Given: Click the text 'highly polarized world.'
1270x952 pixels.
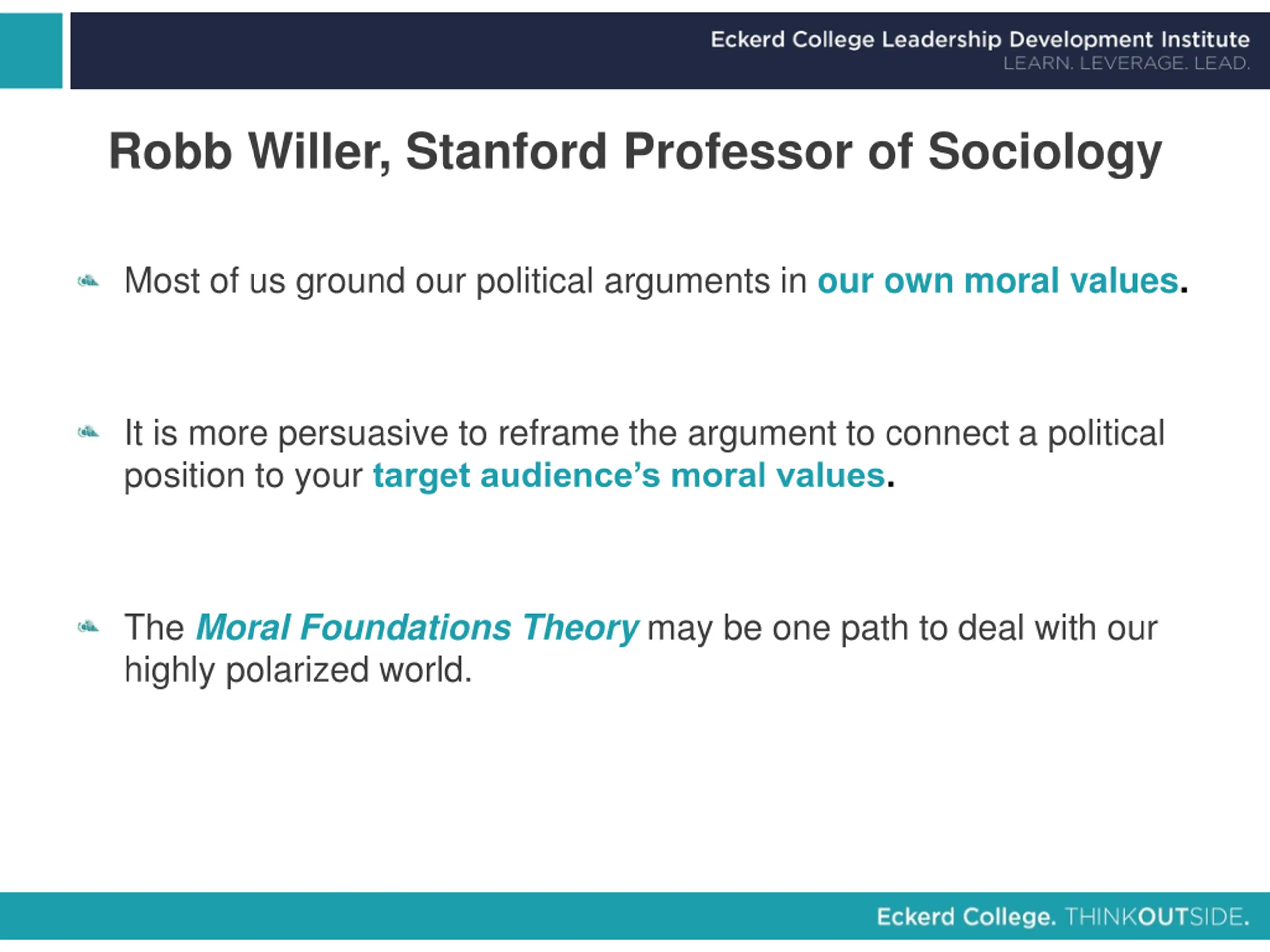Looking at the screenshot, I should (x=298, y=670).
